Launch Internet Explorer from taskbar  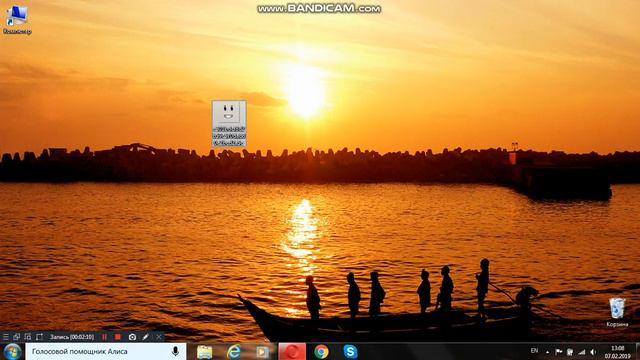tap(233, 351)
